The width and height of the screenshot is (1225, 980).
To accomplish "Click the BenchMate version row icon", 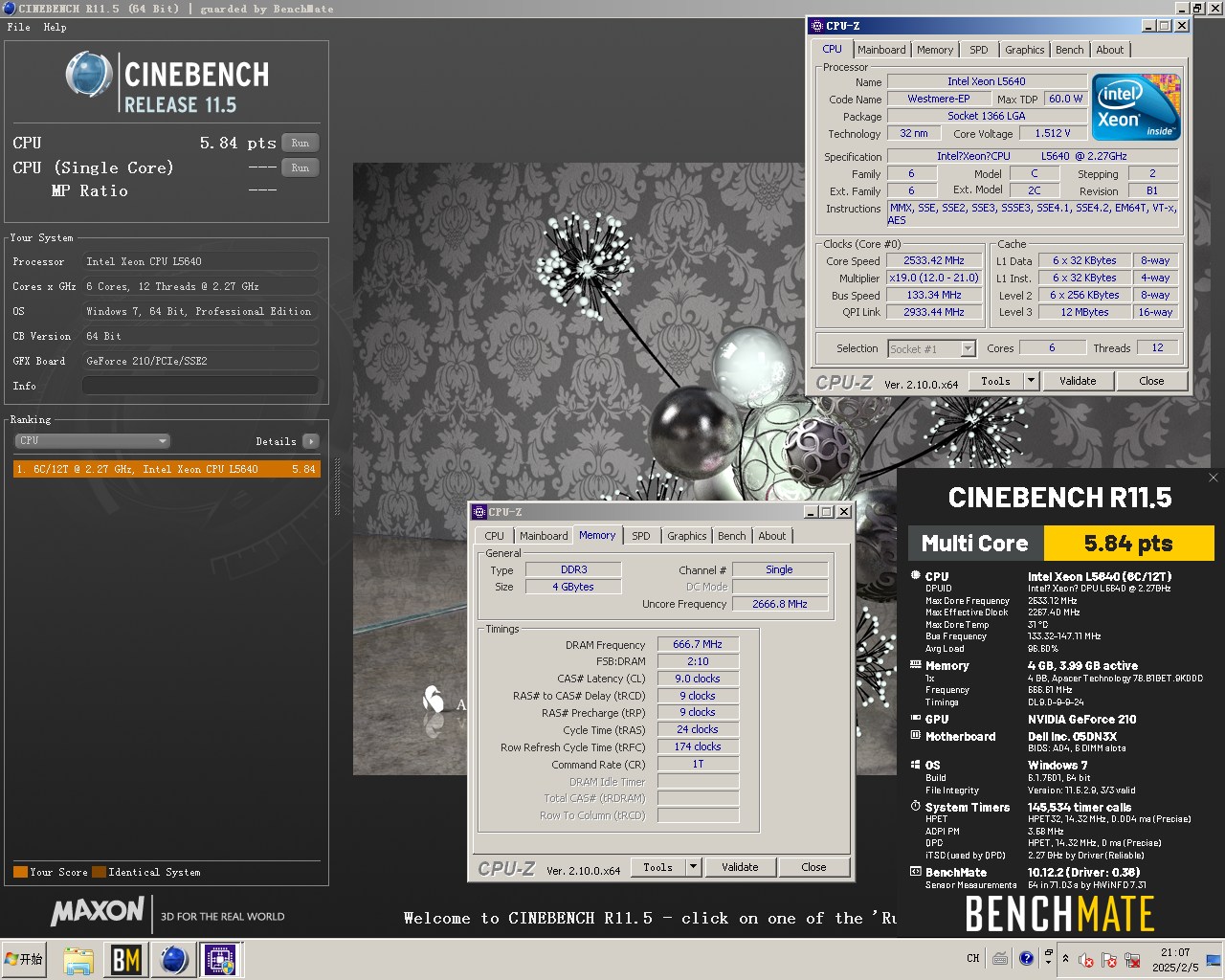I will click(x=916, y=872).
